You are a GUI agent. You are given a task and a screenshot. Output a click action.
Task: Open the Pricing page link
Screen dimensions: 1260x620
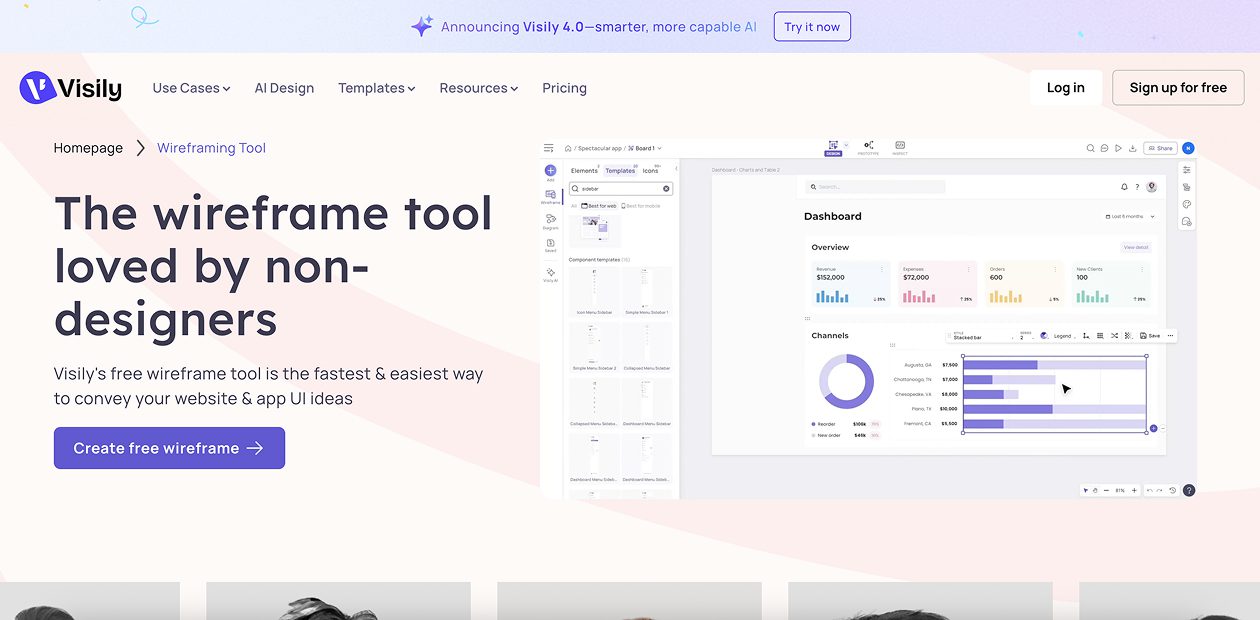pyautogui.click(x=564, y=88)
